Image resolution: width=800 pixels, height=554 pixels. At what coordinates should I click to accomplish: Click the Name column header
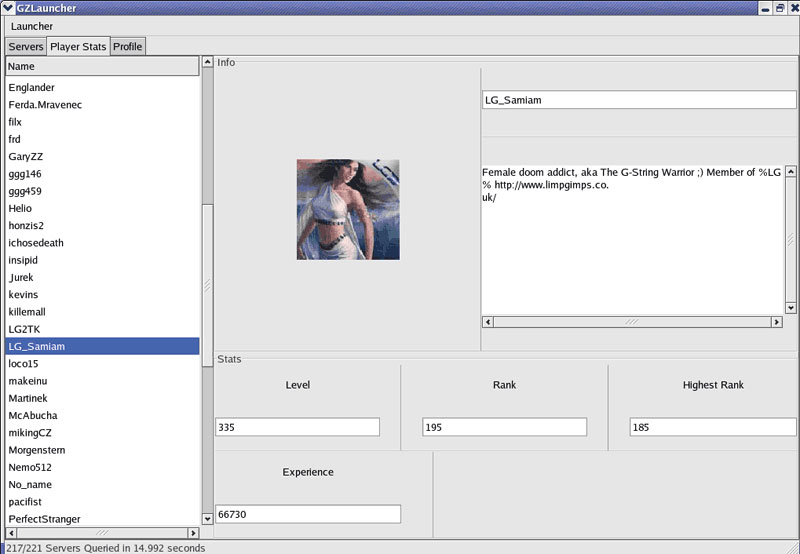click(x=102, y=66)
